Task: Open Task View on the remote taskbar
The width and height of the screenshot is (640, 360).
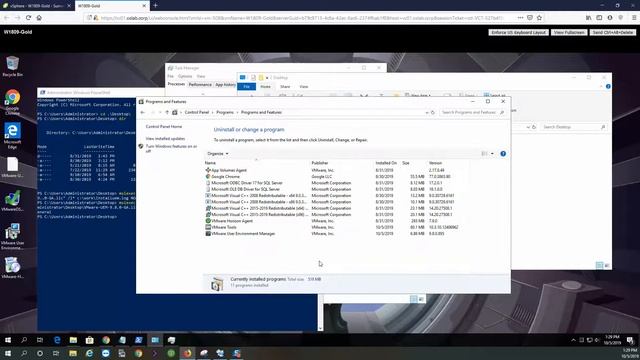Action: coord(40,340)
